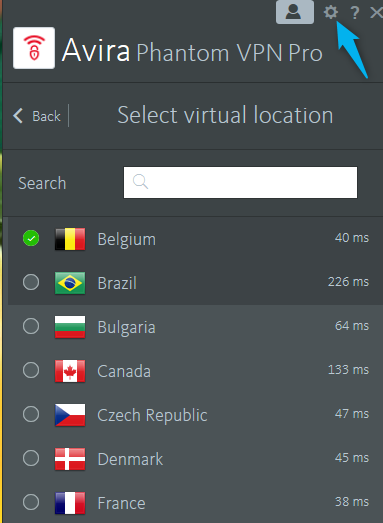Close the VPN window with X

click(377, 13)
